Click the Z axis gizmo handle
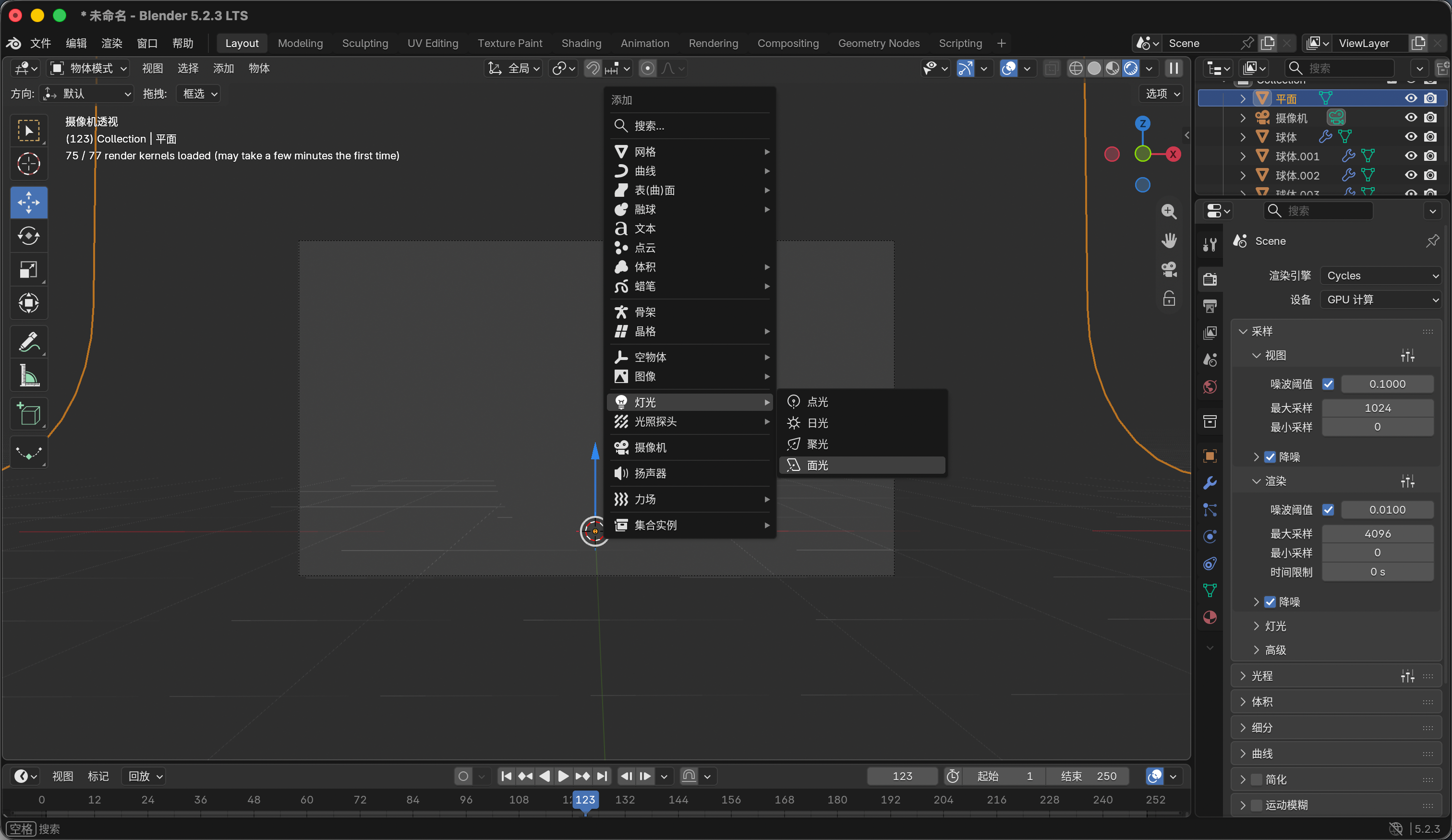 [x=1142, y=123]
